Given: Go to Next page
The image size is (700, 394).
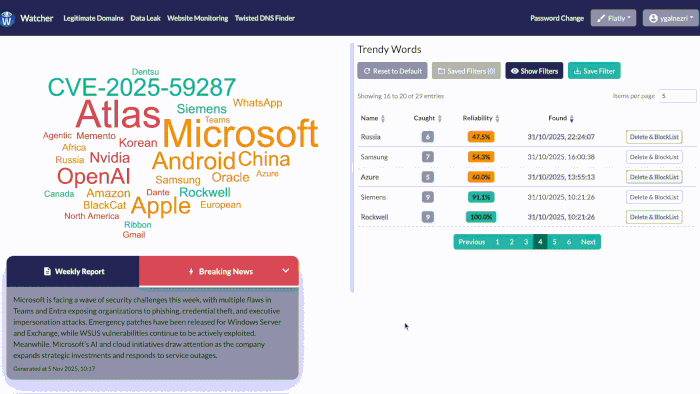Looking at the screenshot, I should [588, 242].
